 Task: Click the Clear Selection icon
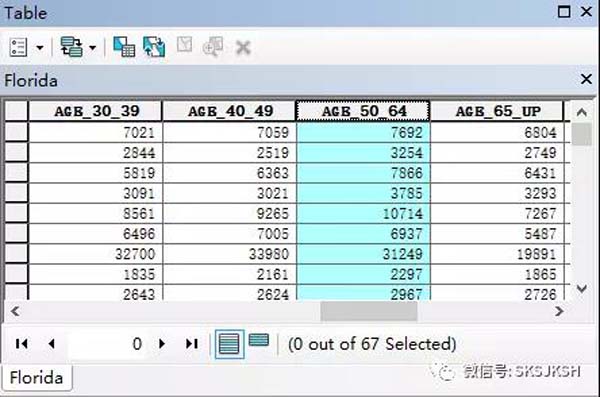coord(184,45)
